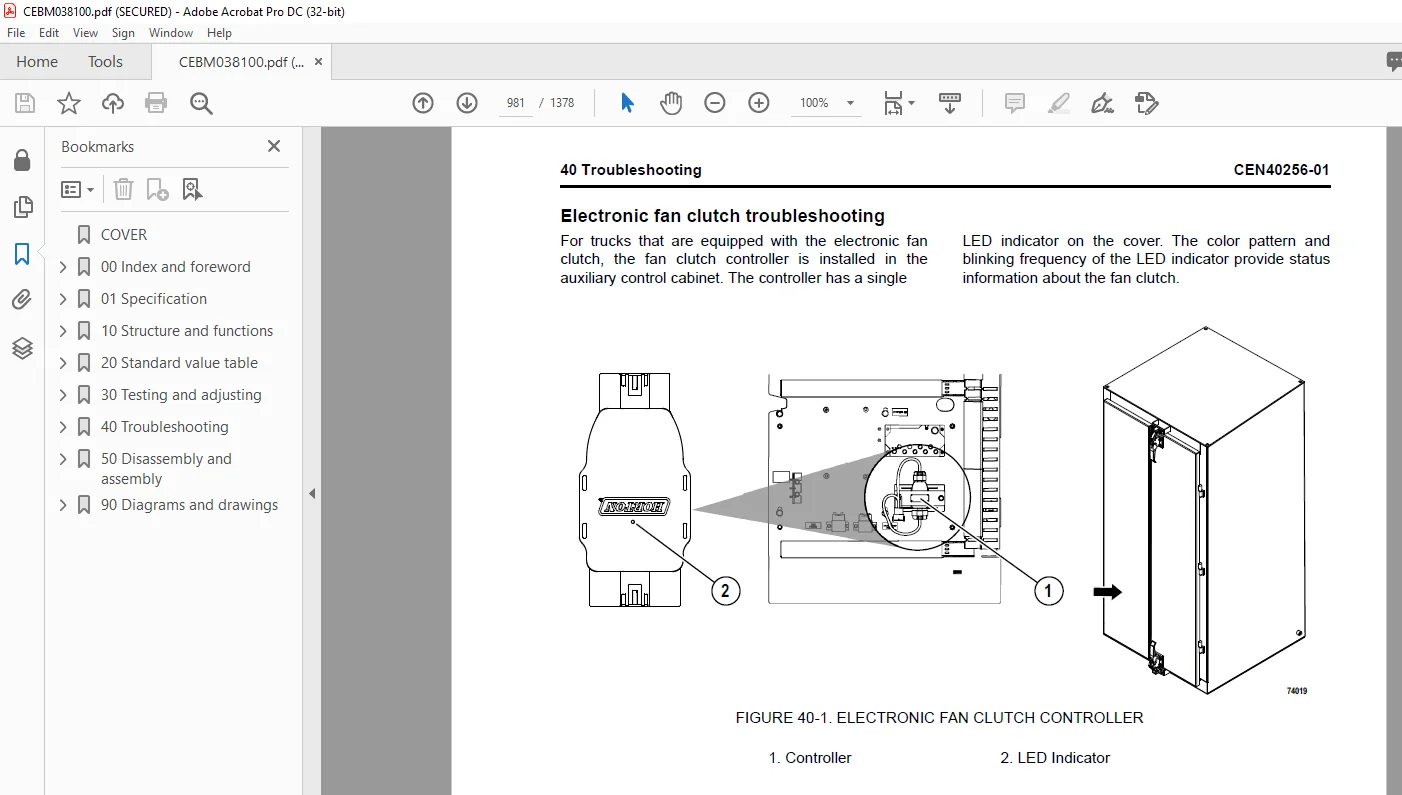
Task: Open the Help menu
Action: tap(219, 33)
